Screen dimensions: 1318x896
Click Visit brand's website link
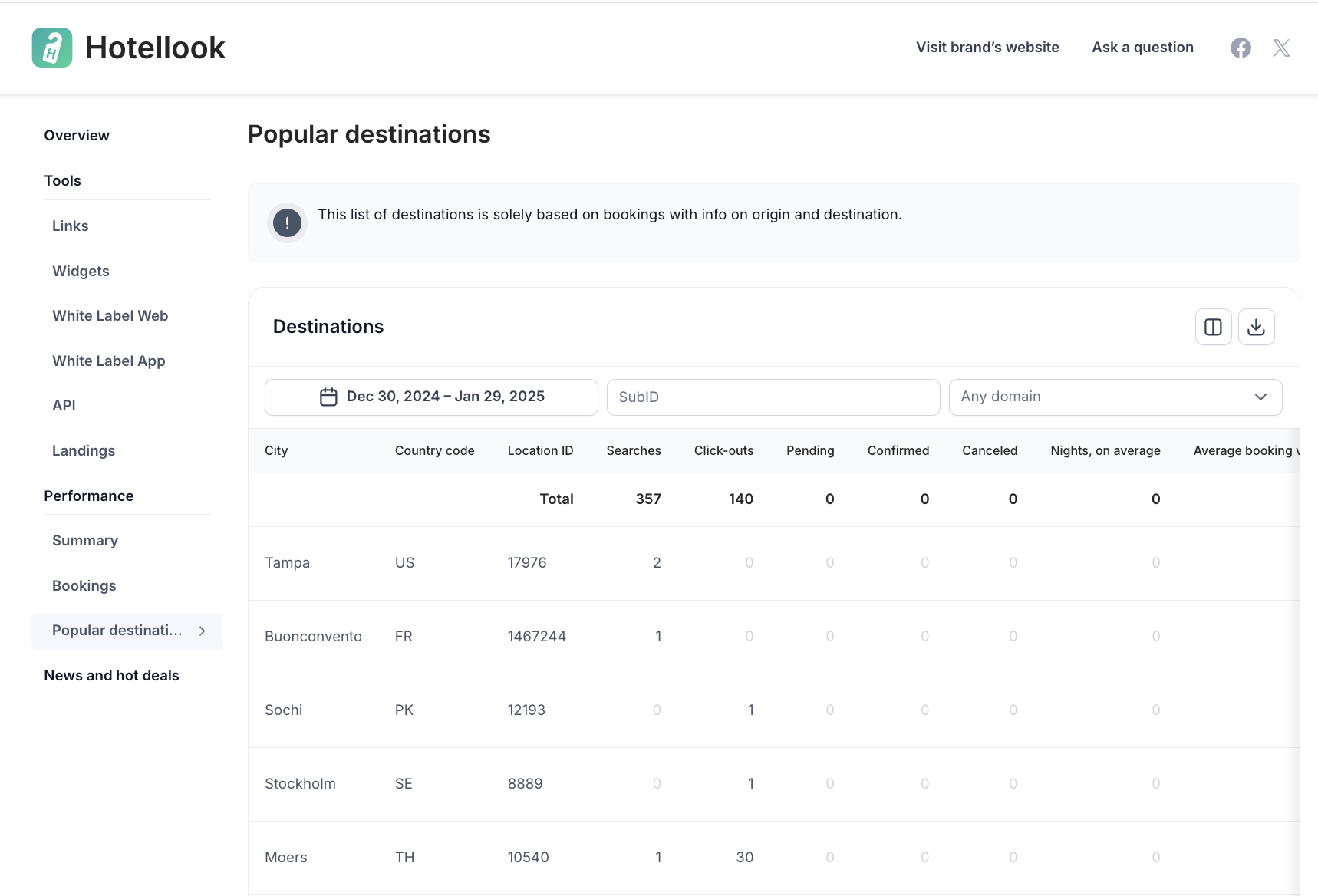987,48
